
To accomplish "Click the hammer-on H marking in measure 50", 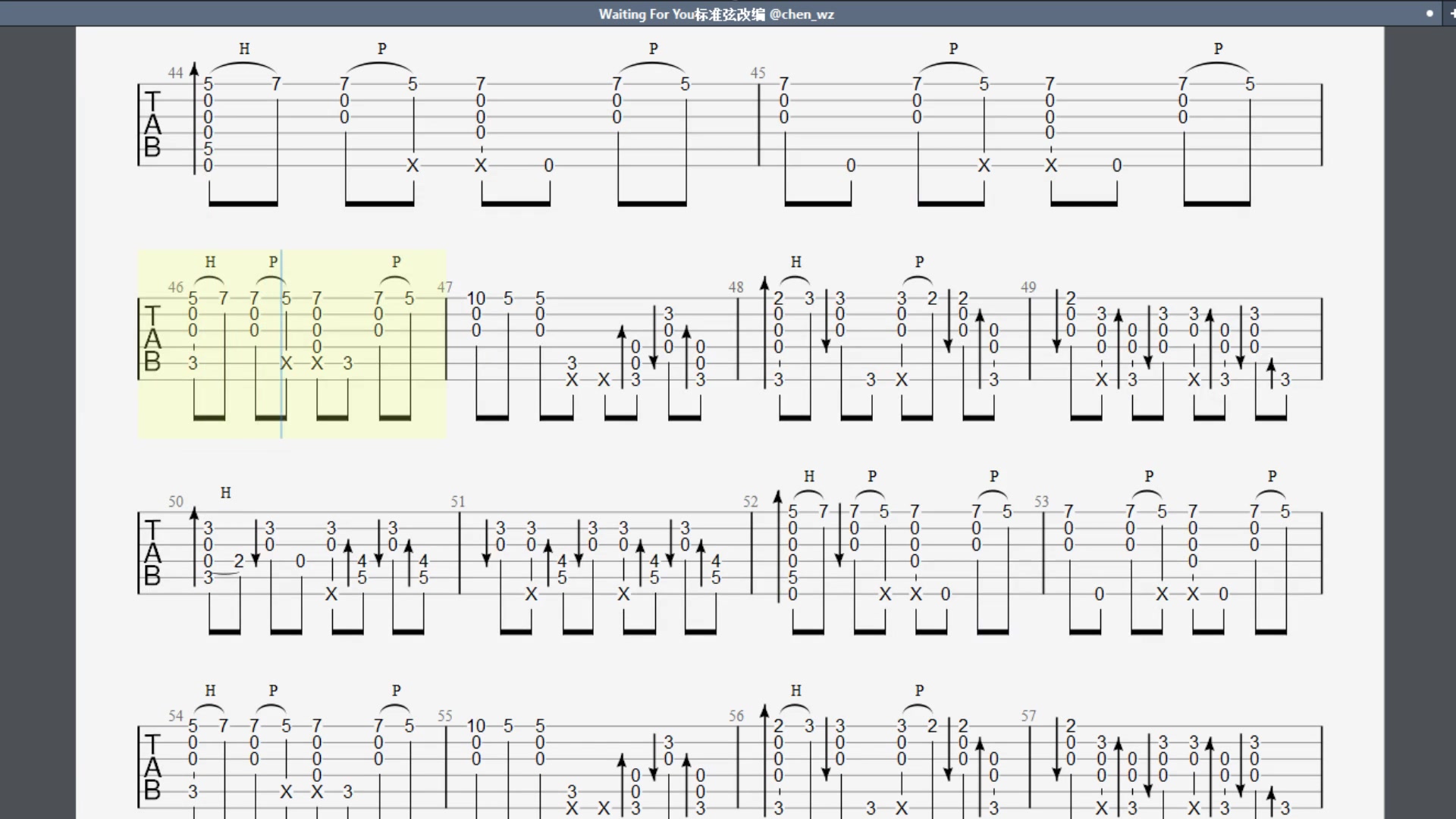I will 225,492.
